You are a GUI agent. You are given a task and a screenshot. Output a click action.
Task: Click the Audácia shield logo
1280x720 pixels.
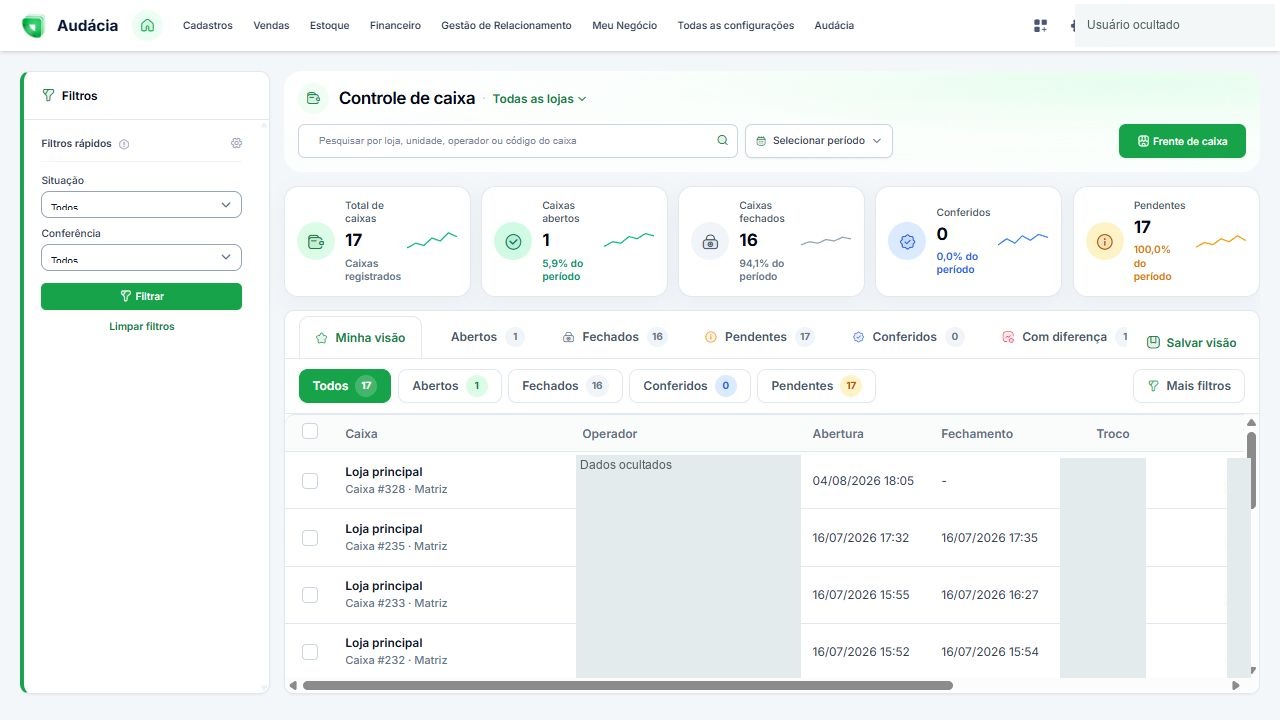point(33,26)
